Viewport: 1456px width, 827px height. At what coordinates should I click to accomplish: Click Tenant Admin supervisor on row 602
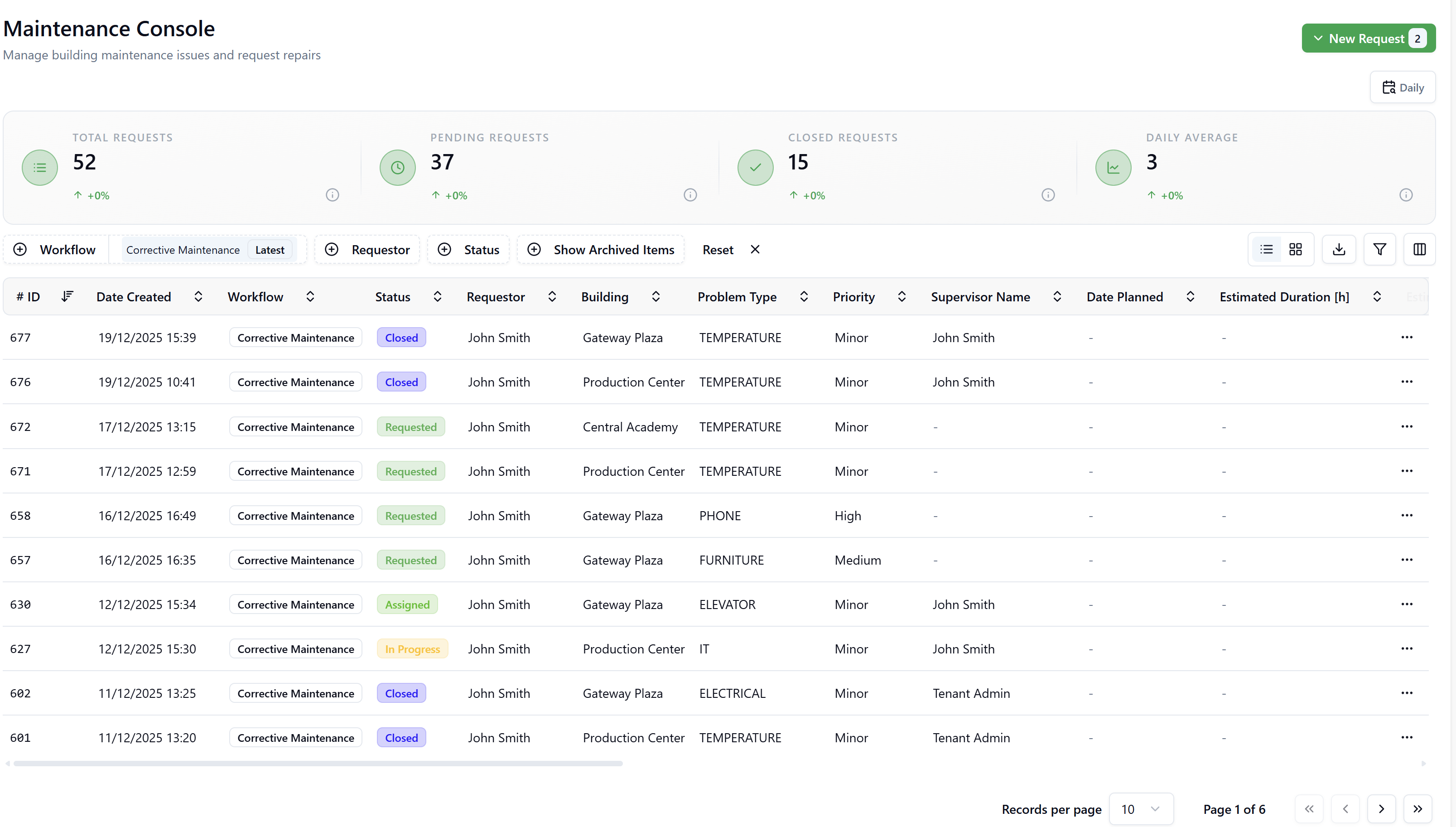tap(971, 693)
